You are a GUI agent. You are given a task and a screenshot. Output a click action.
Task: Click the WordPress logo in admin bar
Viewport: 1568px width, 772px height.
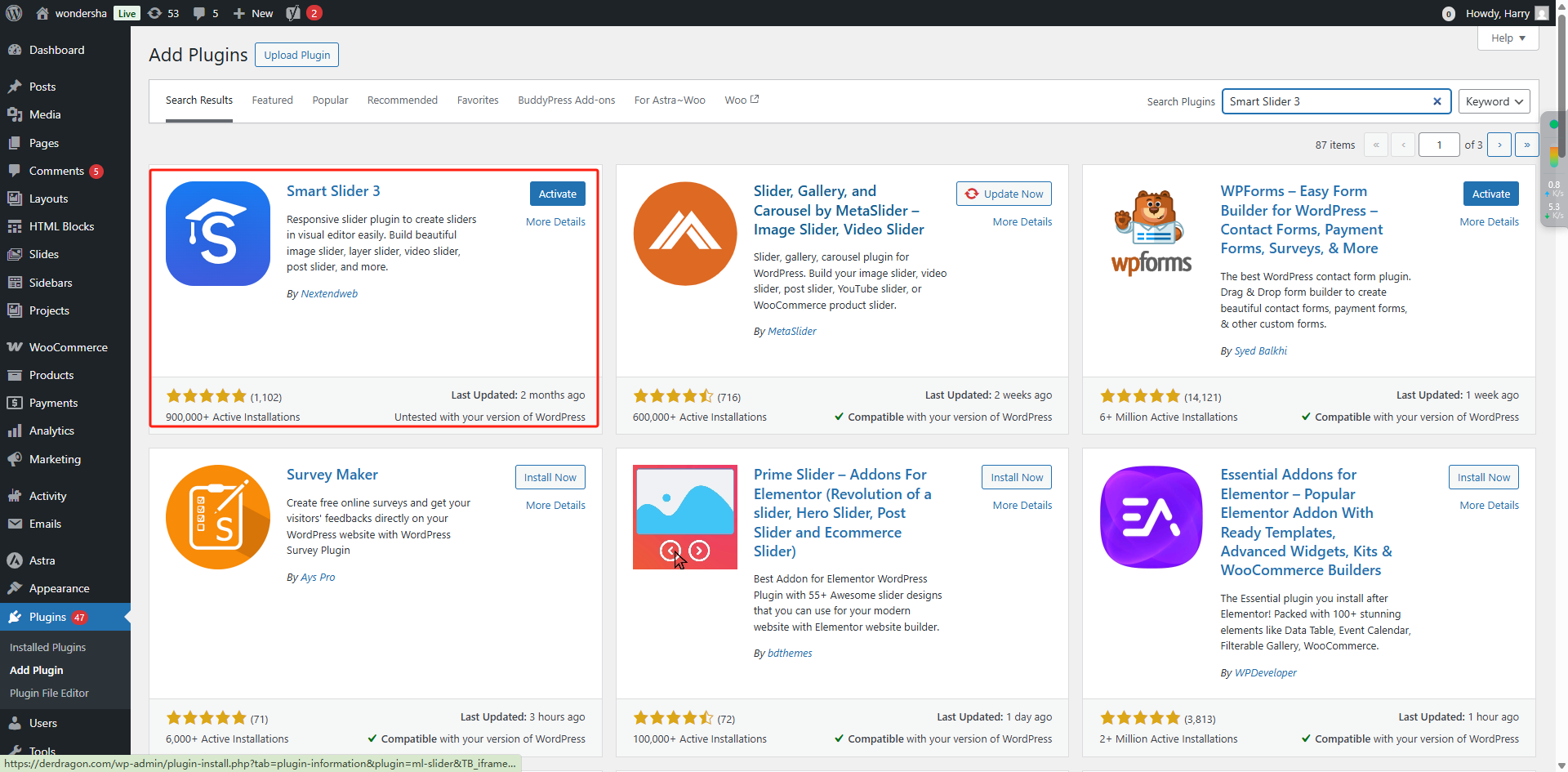(14, 13)
